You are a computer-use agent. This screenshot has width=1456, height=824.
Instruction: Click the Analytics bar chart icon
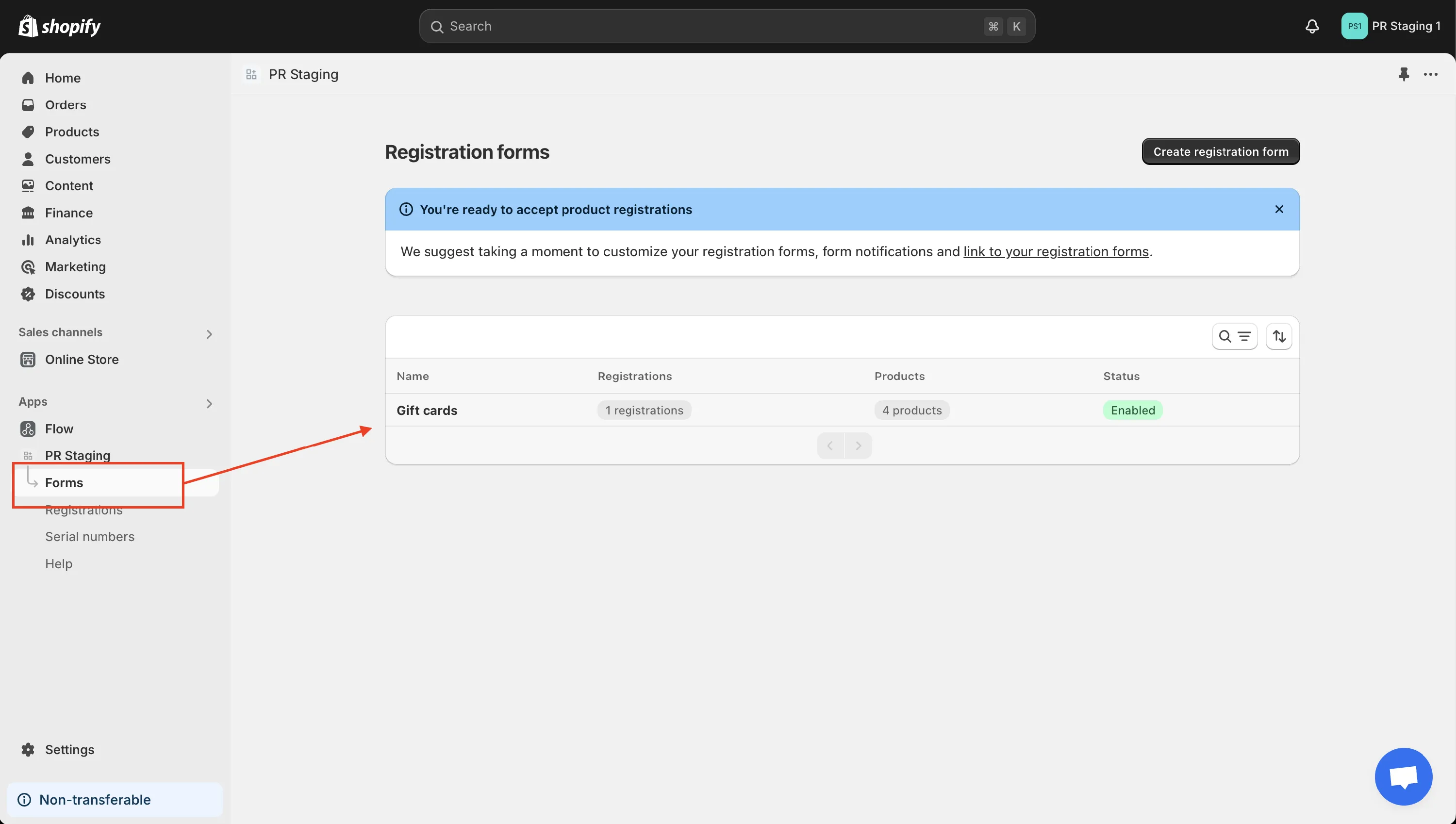[28, 240]
